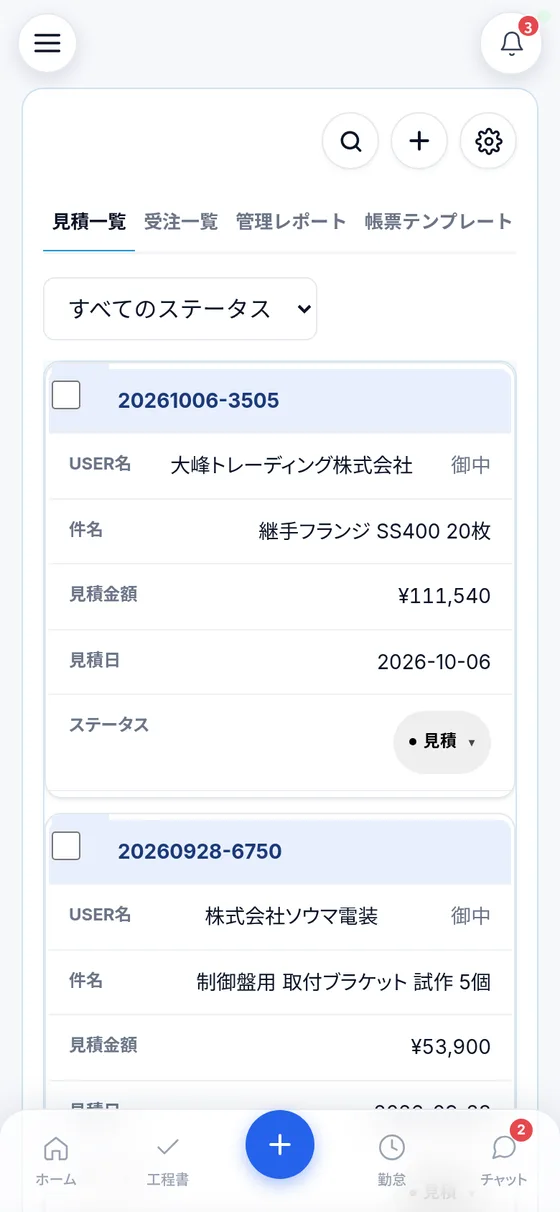Open settings gear icon
This screenshot has height=1212, width=560.
coord(488,141)
